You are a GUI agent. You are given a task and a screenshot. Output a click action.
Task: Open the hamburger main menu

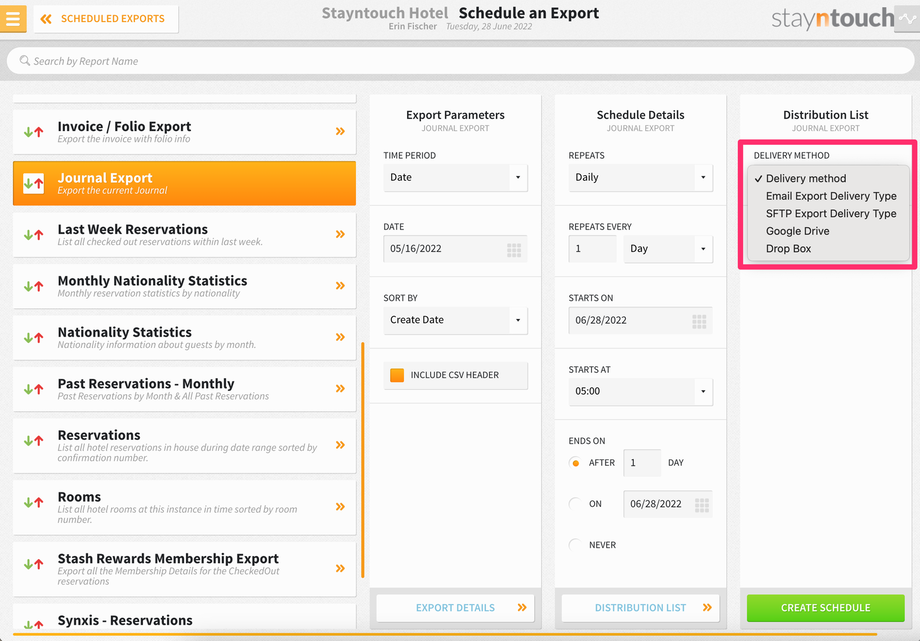(x=12, y=18)
